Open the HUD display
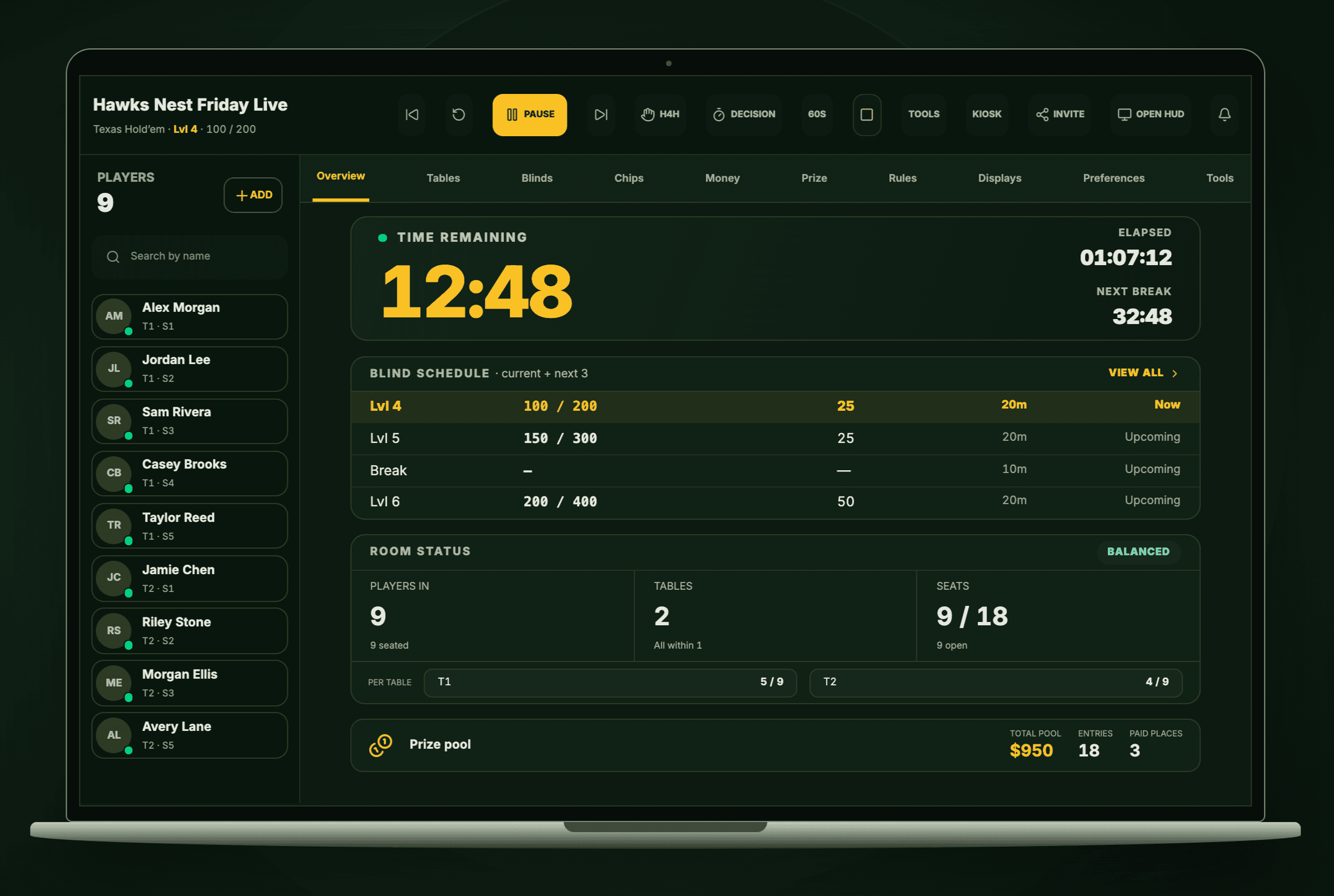Image resolution: width=1334 pixels, height=896 pixels. pos(1151,115)
